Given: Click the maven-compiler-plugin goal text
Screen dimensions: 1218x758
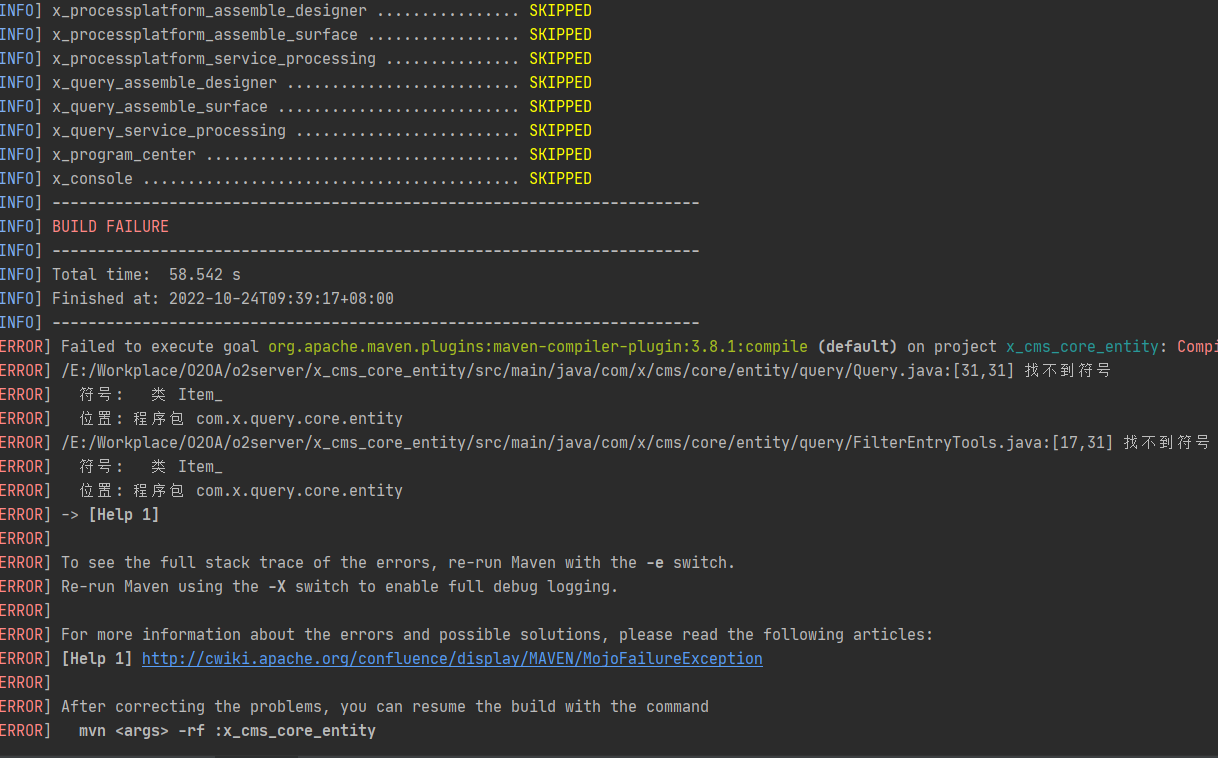Looking at the screenshot, I should tap(537, 347).
